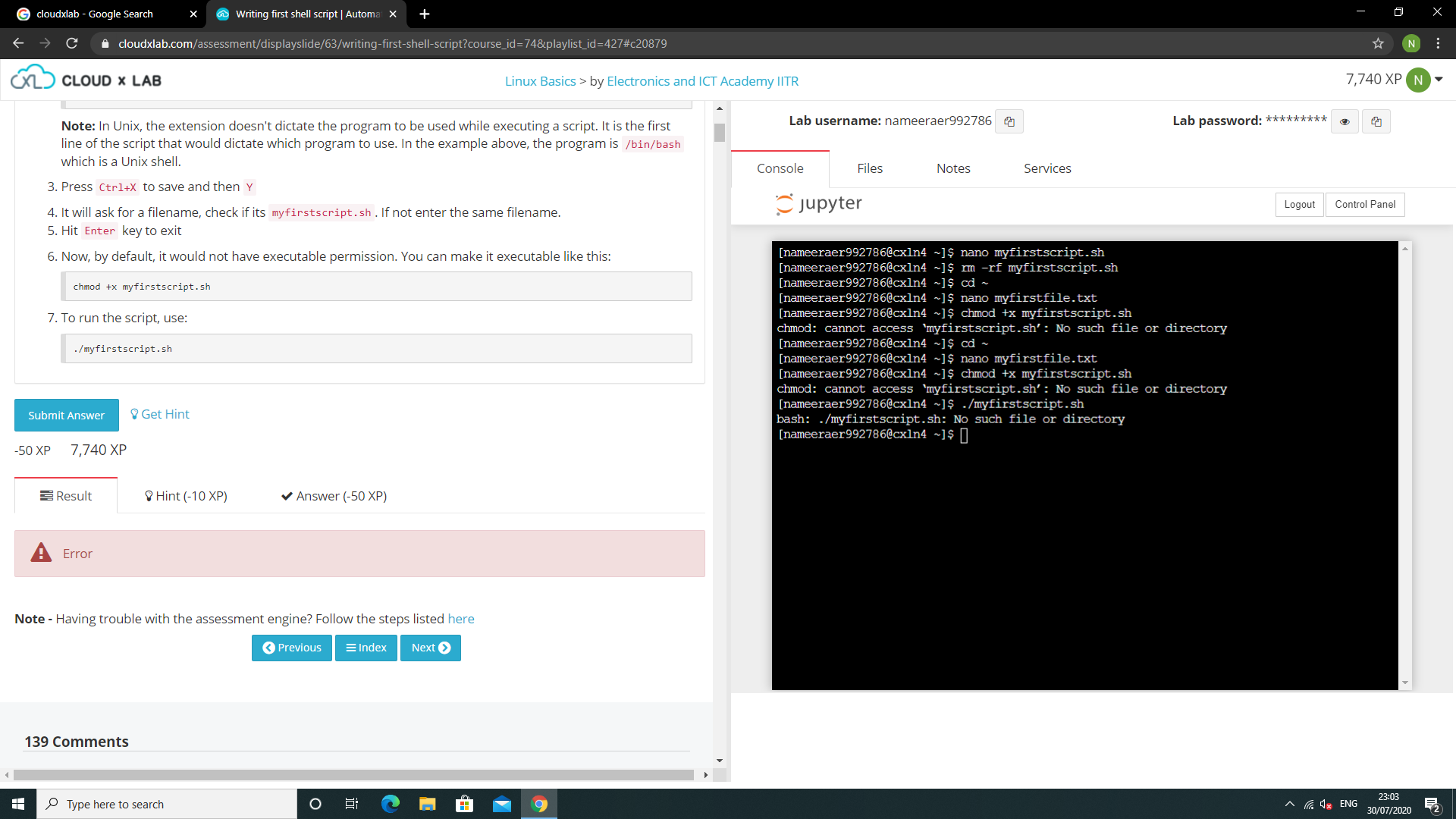Viewport: 1456px width, 819px height.
Task: Open File Explorer from taskbar
Action: pyautogui.click(x=427, y=804)
